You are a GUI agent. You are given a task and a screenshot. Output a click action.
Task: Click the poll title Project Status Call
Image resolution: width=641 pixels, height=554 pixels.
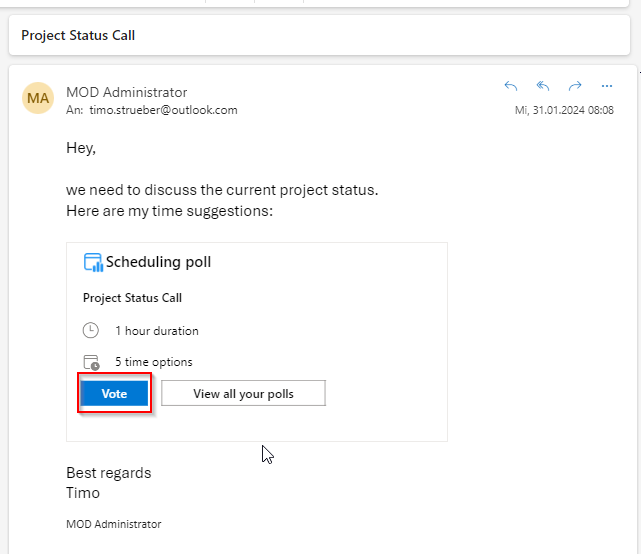132,298
